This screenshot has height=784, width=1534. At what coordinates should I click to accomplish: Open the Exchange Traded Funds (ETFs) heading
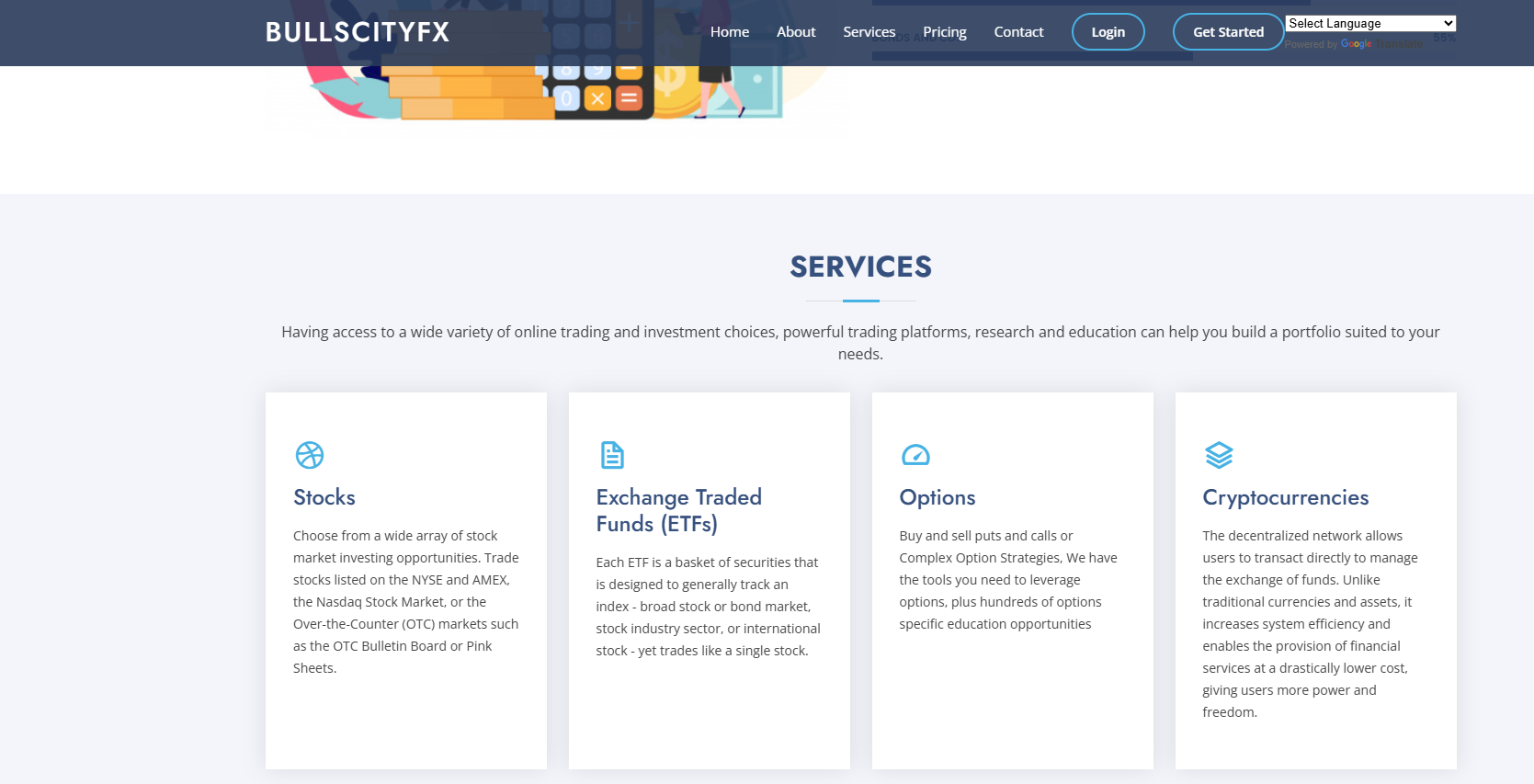tap(678, 510)
